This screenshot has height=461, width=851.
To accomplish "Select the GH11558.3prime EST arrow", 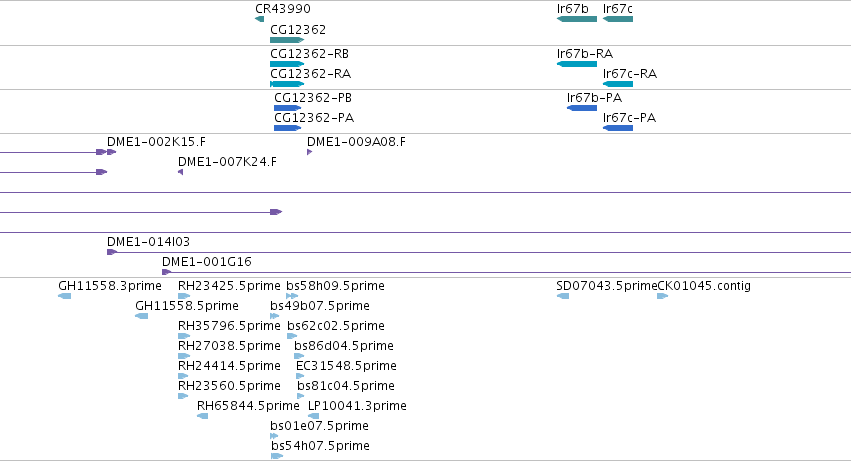I will point(65,296).
